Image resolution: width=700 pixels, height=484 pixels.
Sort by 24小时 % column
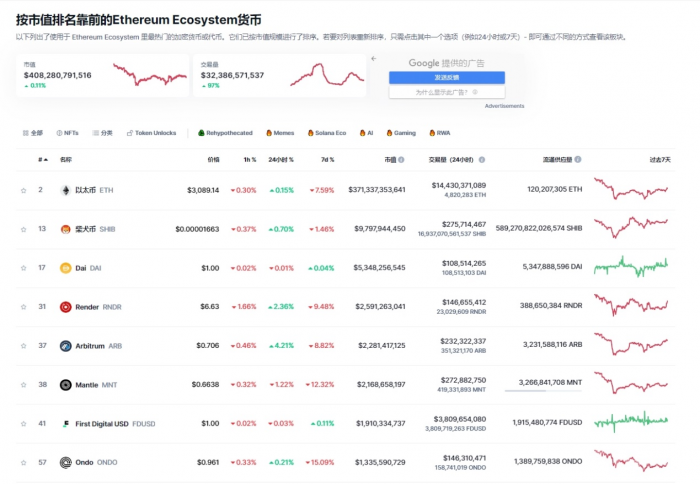click(x=281, y=160)
